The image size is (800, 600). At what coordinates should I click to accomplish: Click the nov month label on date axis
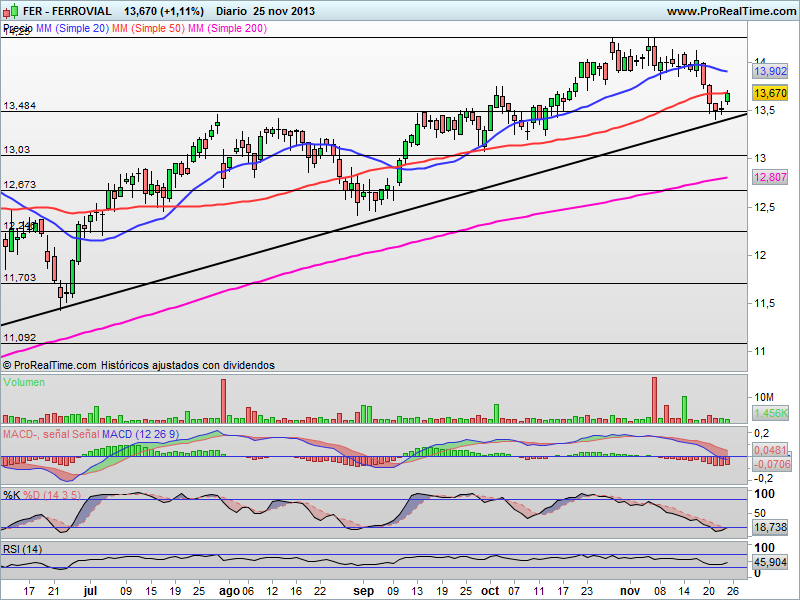pyautogui.click(x=630, y=591)
